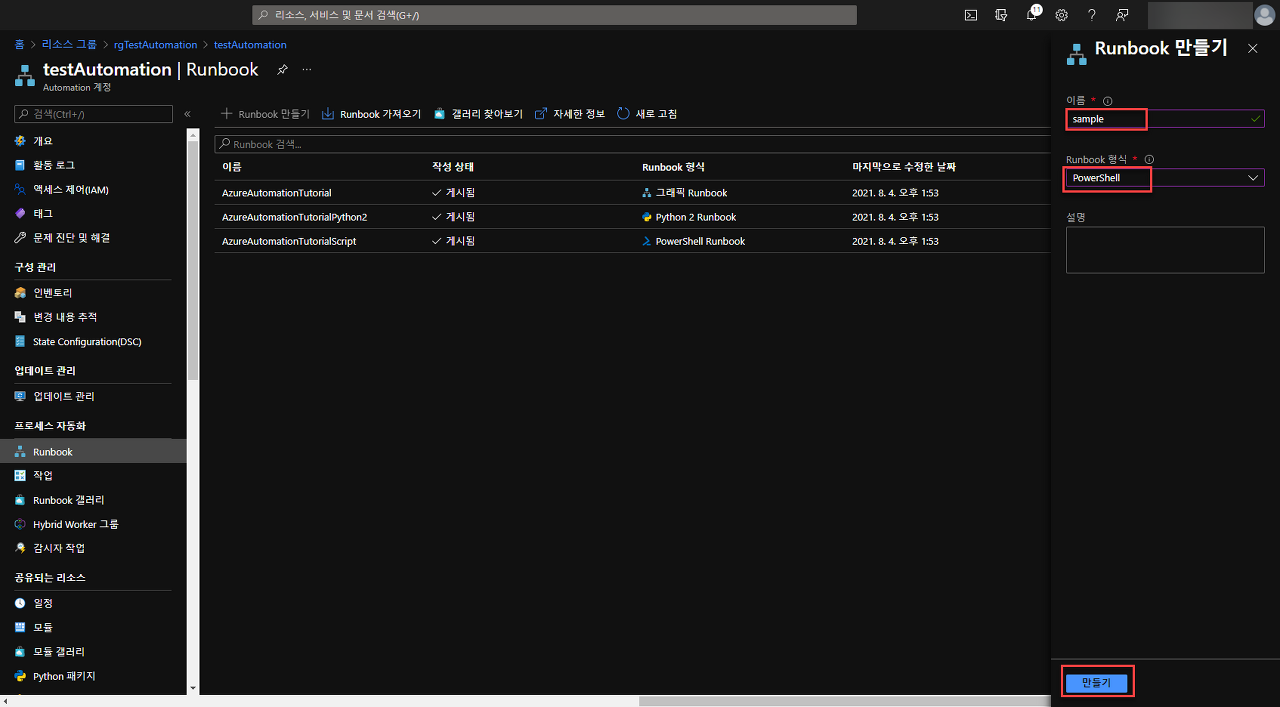Open notifications bell icon

tap(1032, 15)
